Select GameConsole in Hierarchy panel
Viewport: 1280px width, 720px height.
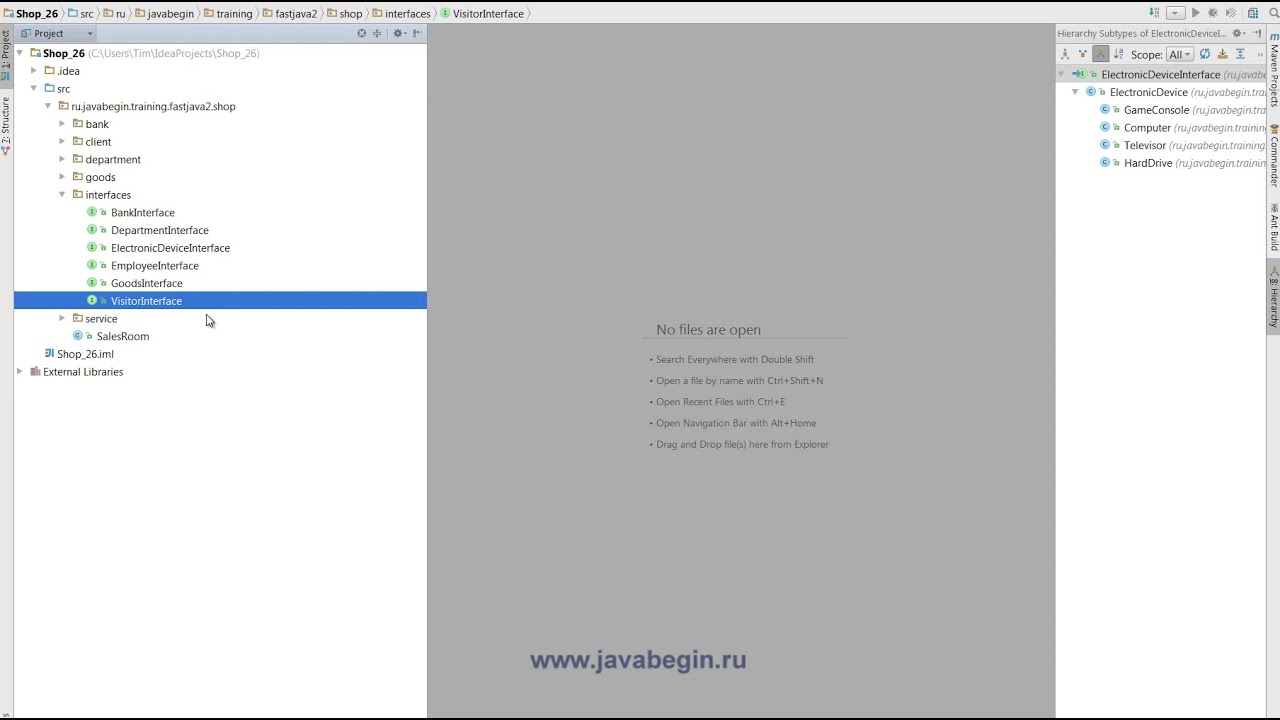point(1156,110)
